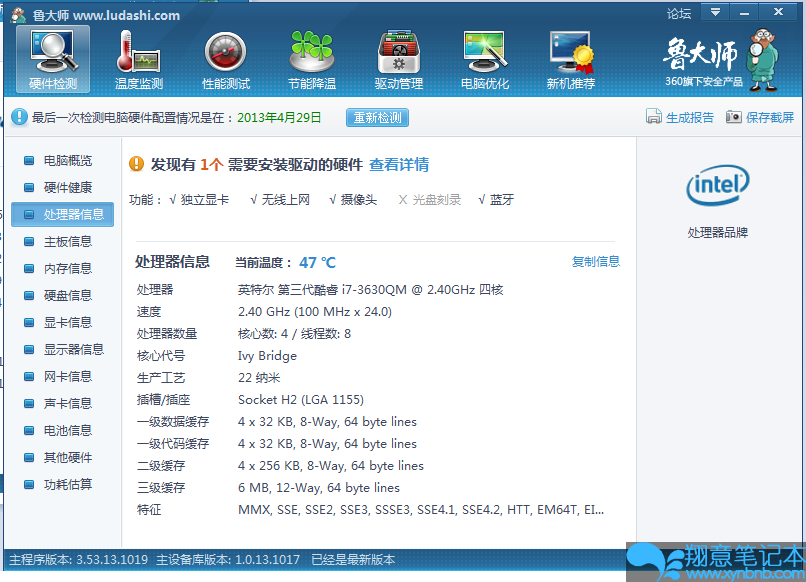
Task: Click the 4 x 256 KB second-level cache value
Action: pos(331,466)
